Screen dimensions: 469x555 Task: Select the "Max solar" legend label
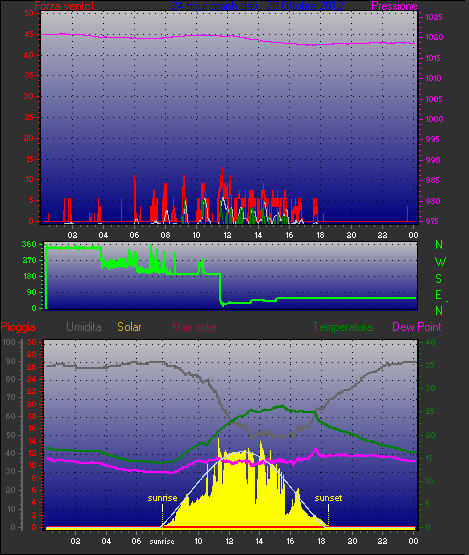coord(195,327)
